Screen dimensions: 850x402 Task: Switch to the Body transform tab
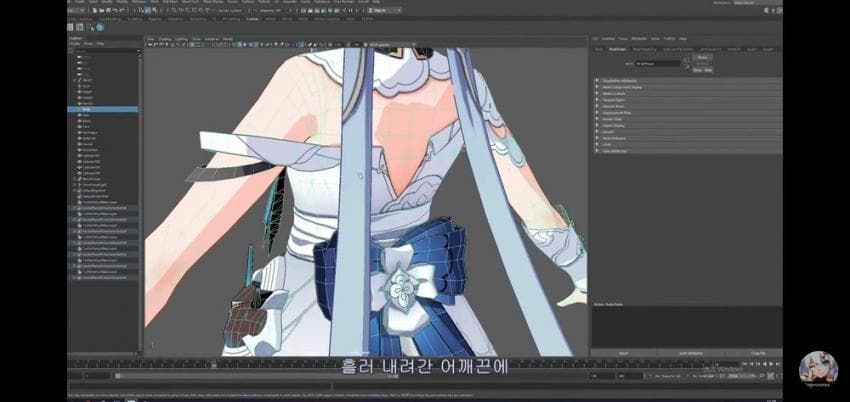coord(598,49)
